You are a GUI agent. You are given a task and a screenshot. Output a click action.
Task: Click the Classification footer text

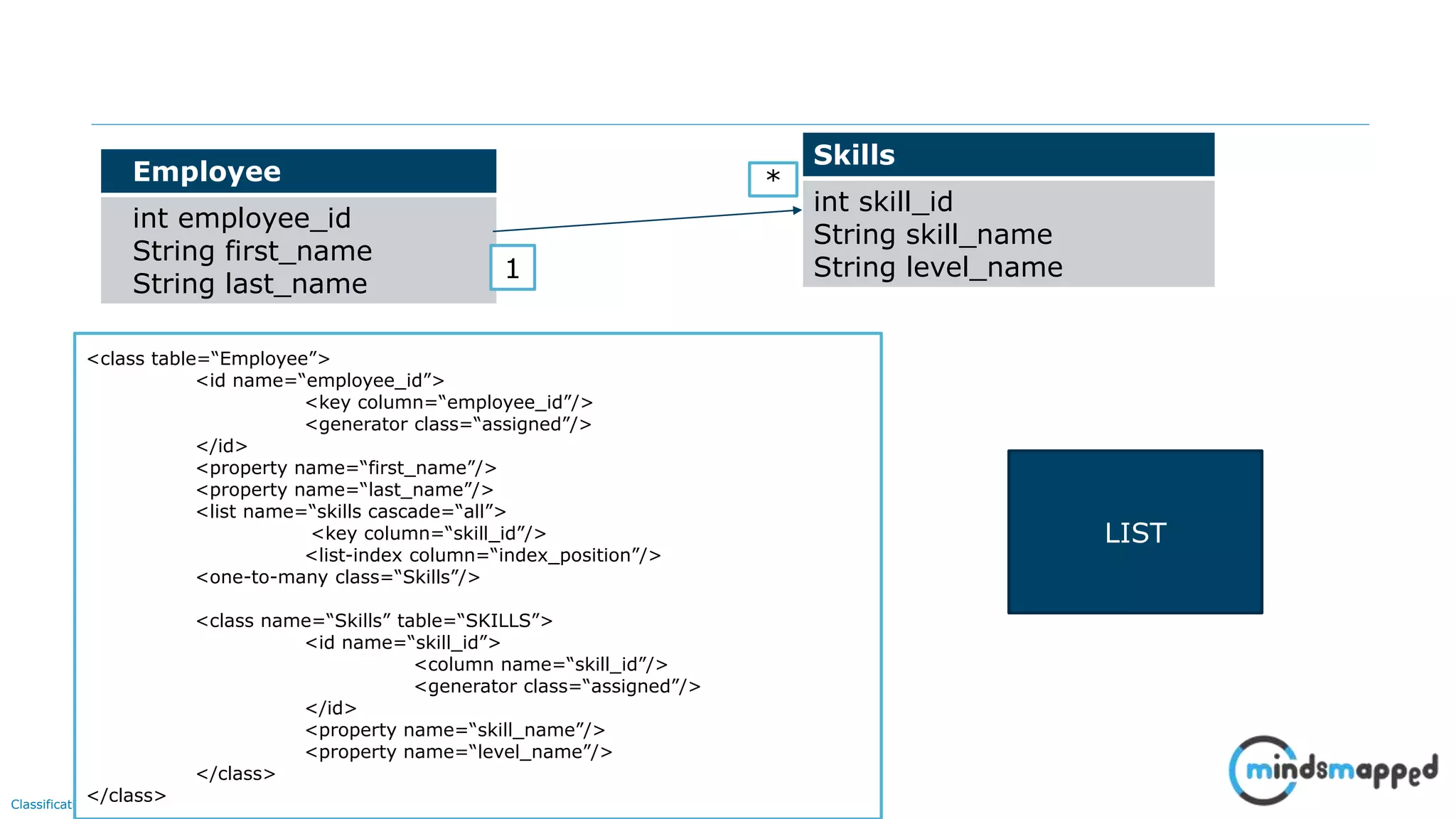[41, 804]
